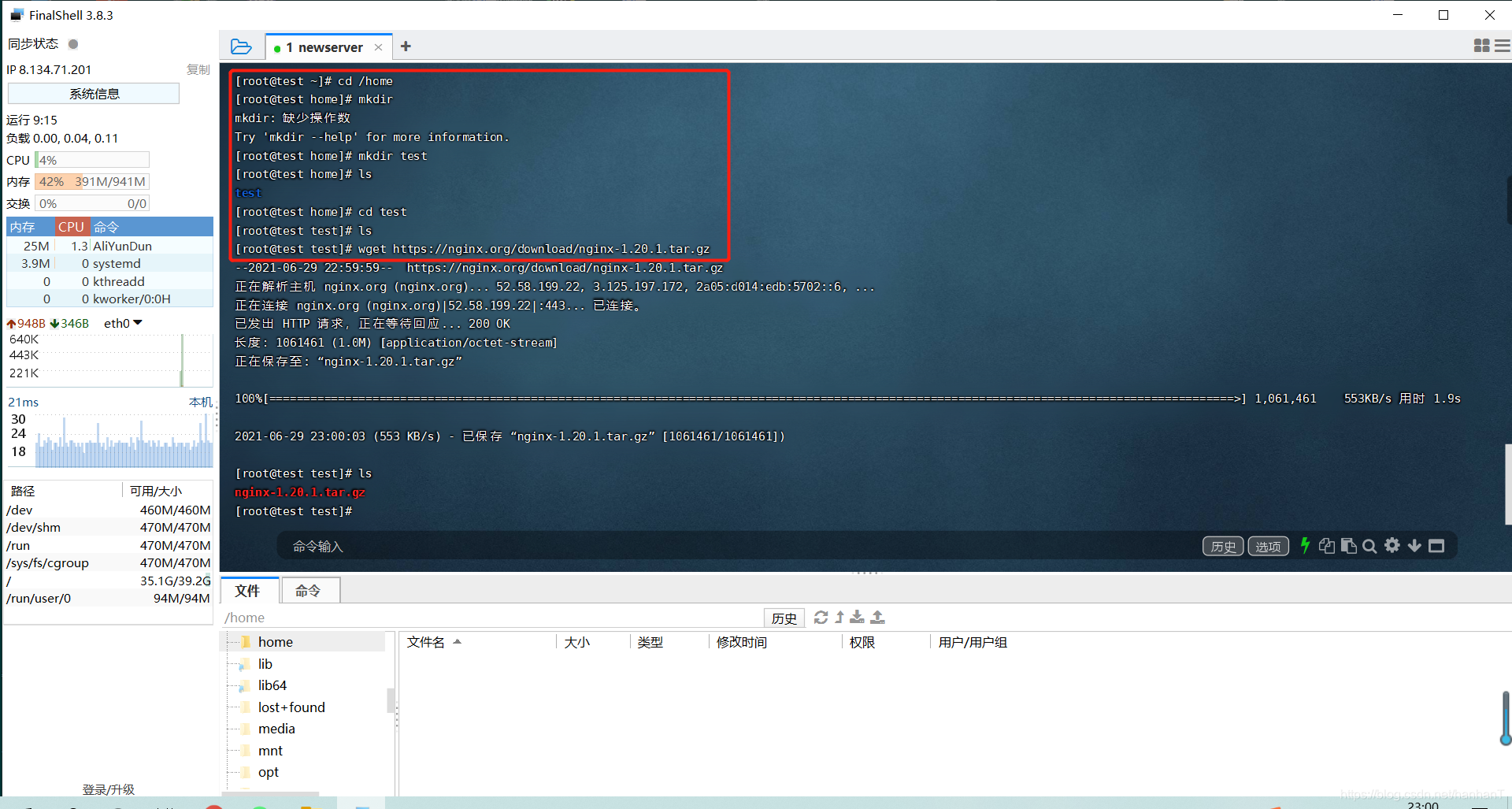Select the home folder in tree
Screen dimensions: 1512x809
275,642
